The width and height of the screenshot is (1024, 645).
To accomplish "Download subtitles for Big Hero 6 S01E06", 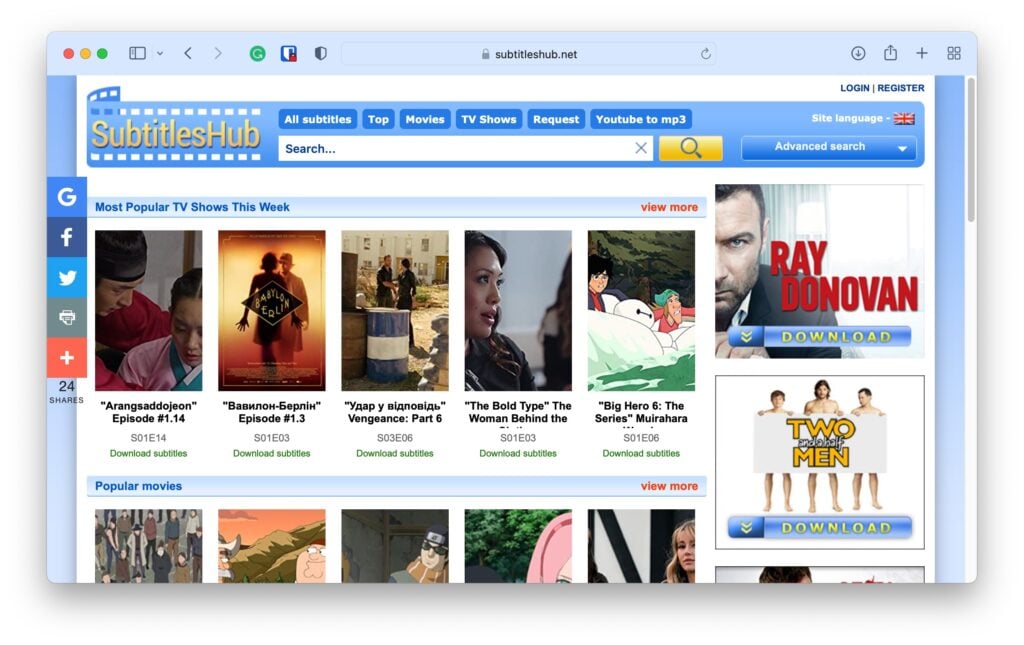I will coord(641,453).
